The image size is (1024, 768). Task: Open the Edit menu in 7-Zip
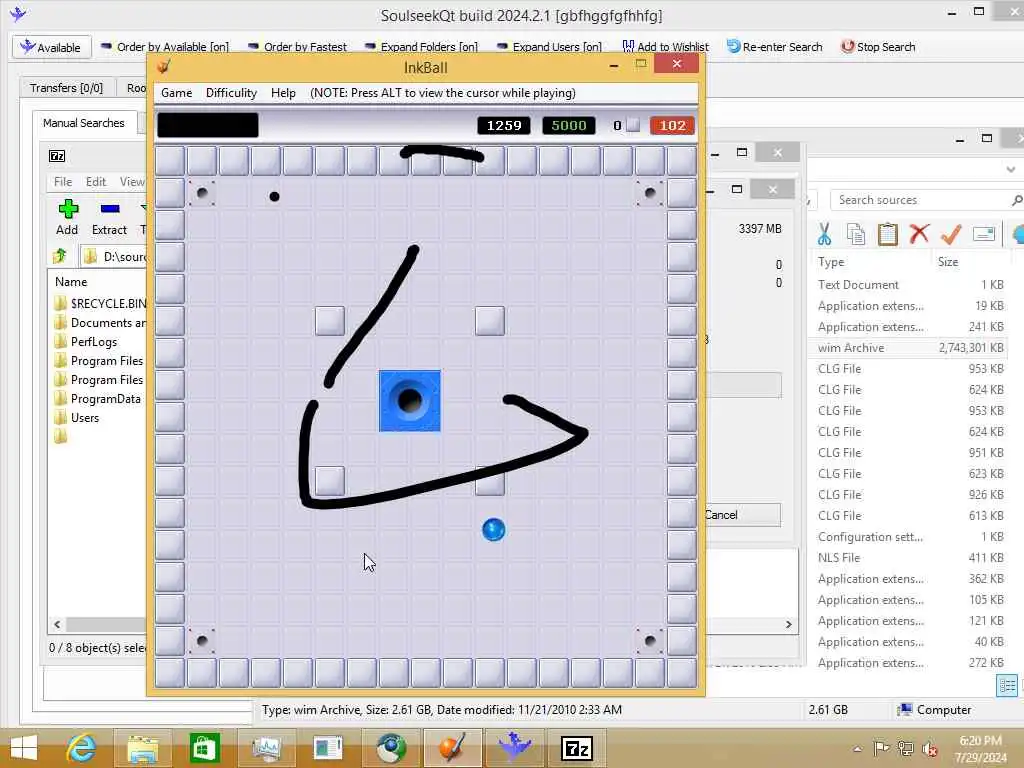(x=95, y=182)
